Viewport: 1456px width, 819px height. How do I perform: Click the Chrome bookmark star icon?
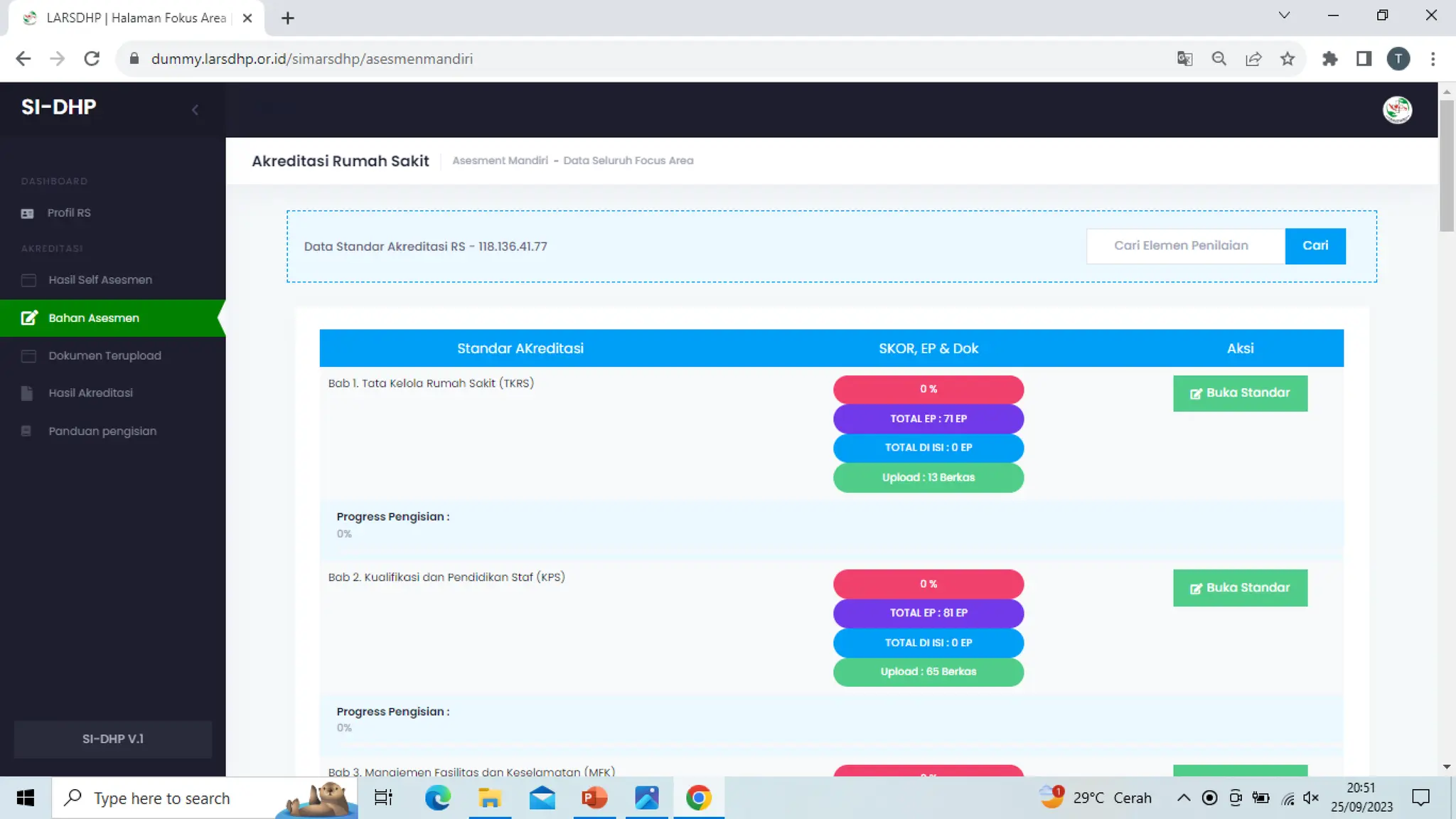click(x=1288, y=59)
